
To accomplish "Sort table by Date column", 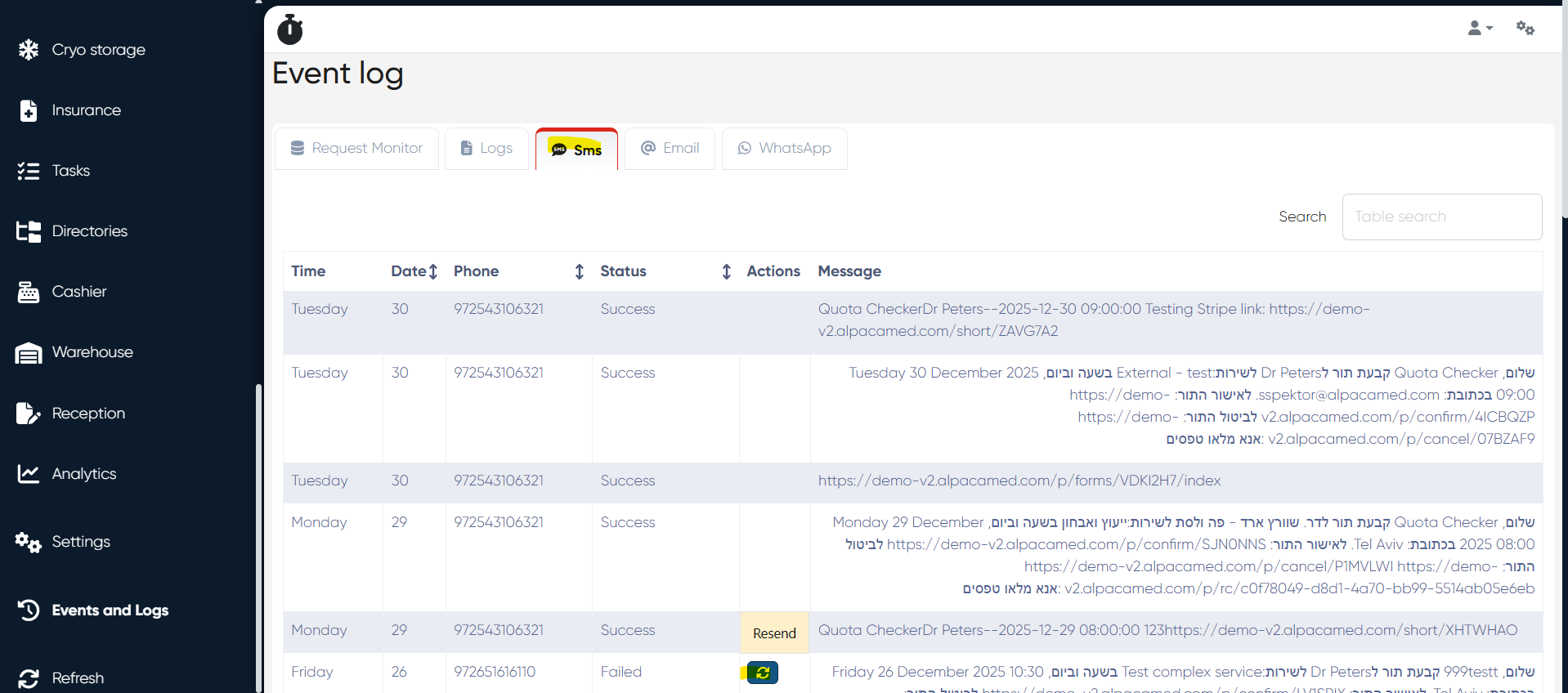I will click(x=432, y=271).
